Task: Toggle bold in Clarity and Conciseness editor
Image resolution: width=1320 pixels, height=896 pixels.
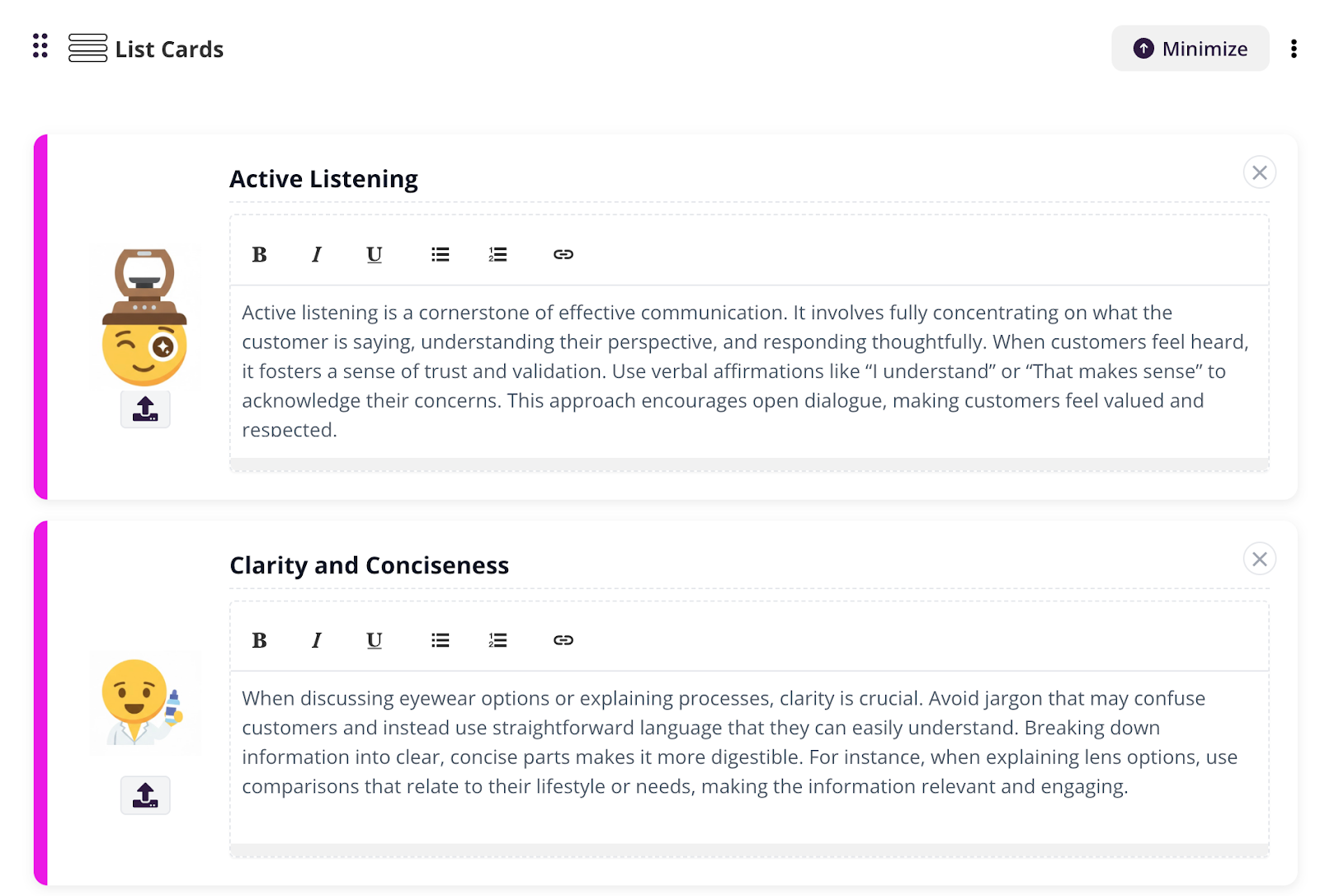Action: pos(259,640)
